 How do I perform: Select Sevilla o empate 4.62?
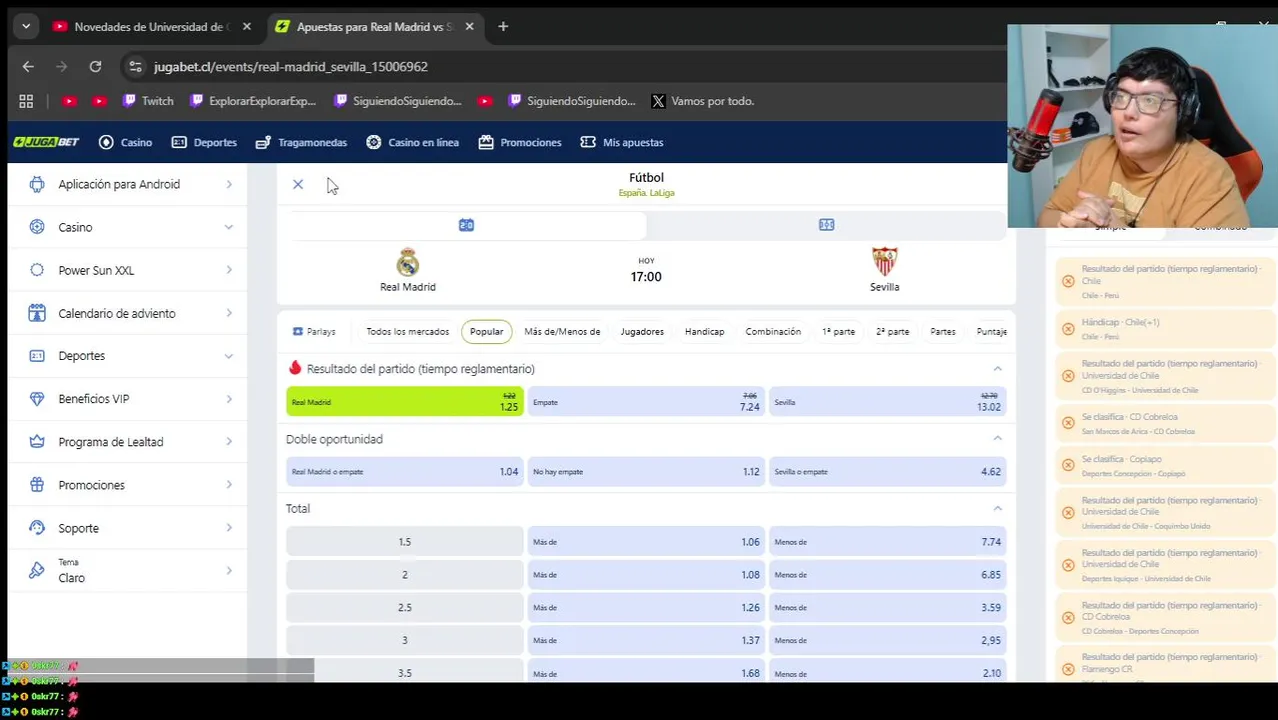coord(887,471)
